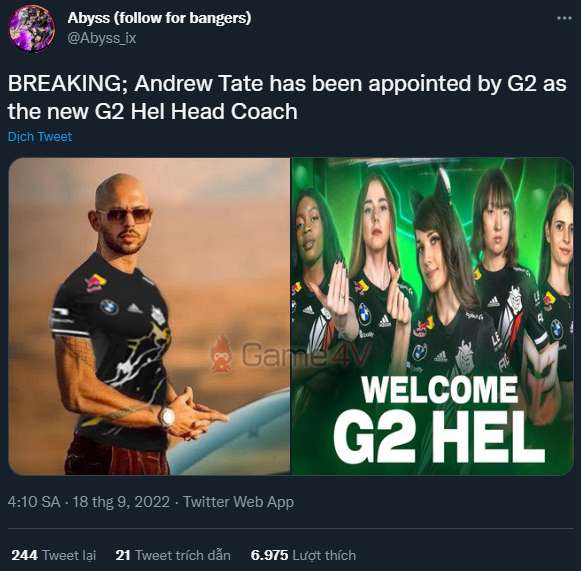This screenshot has width=581, height=571.
Task: View the 244 Tweet lại retweets list
Action: point(54,555)
